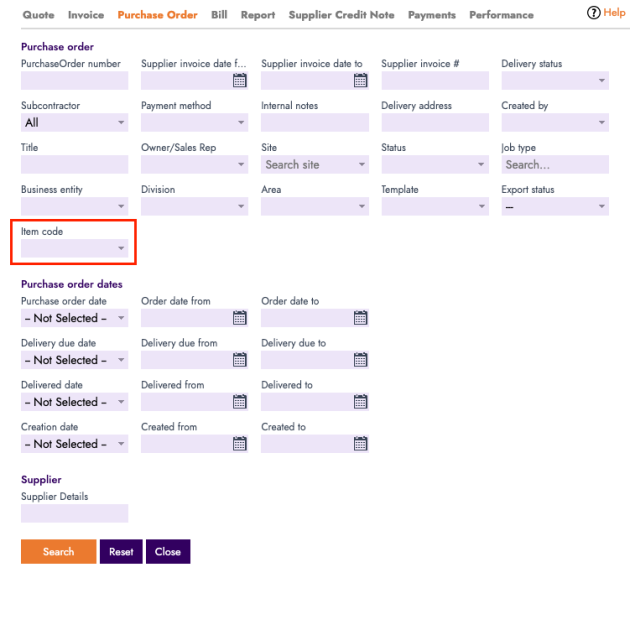Open calendar for Supplier invoice date from

pyautogui.click(x=239, y=81)
